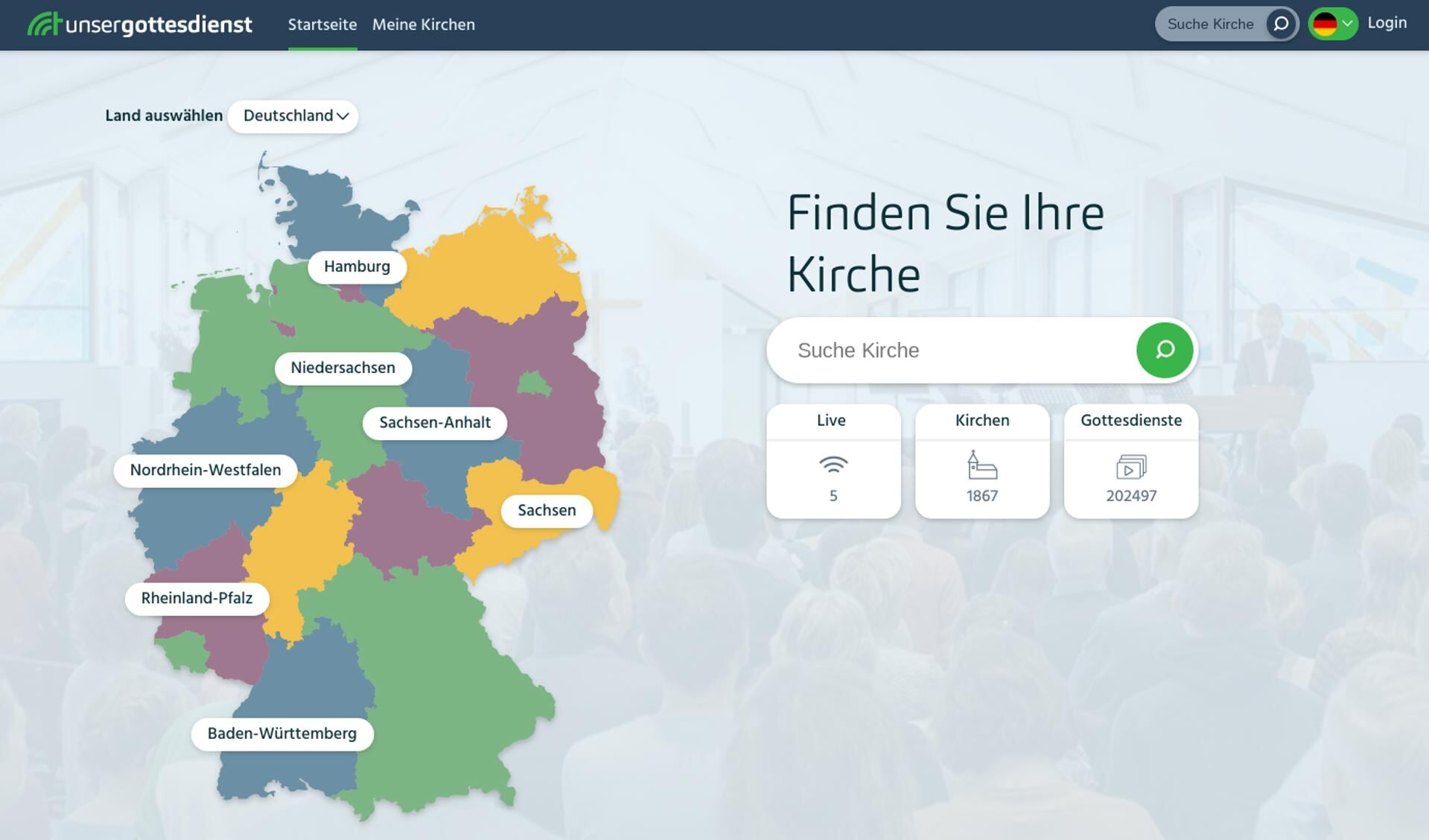This screenshot has height=840, width=1429.
Task: Click the main Suche Kirche input field
Action: pyautogui.click(x=952, y=350)
